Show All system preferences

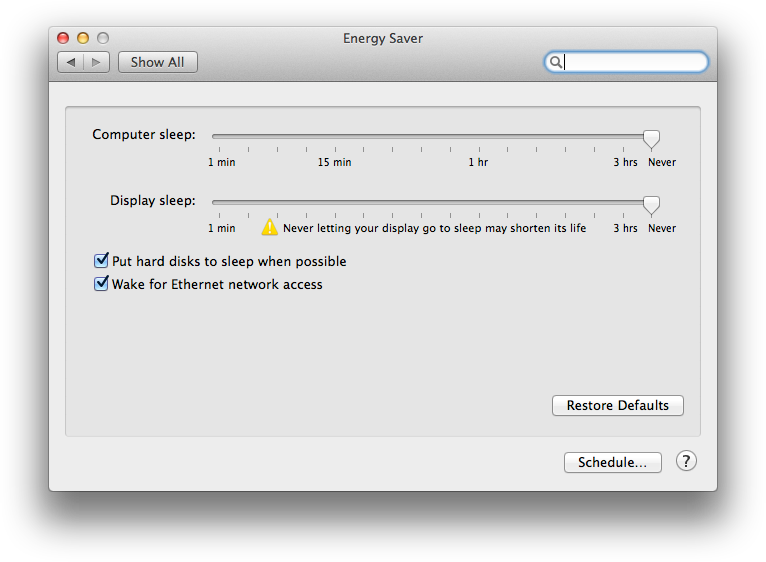pyautogui.click(x=157, y=62)
